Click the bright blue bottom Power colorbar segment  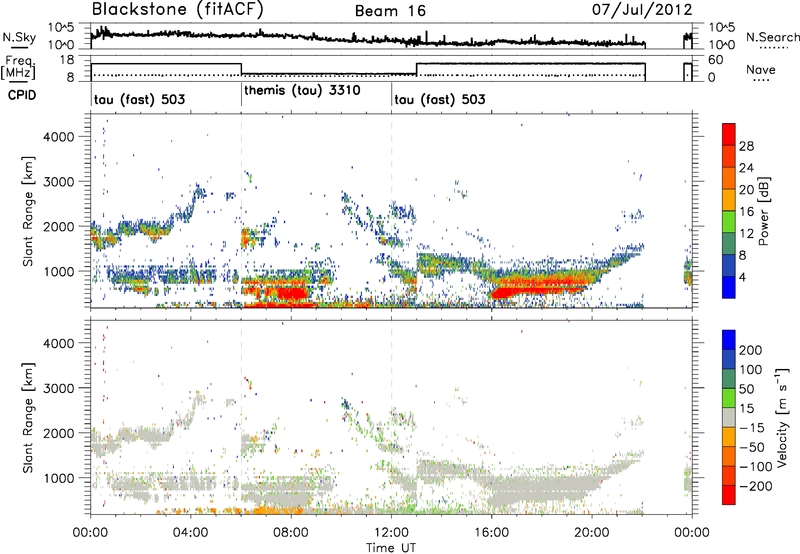(x=729, y=287)
